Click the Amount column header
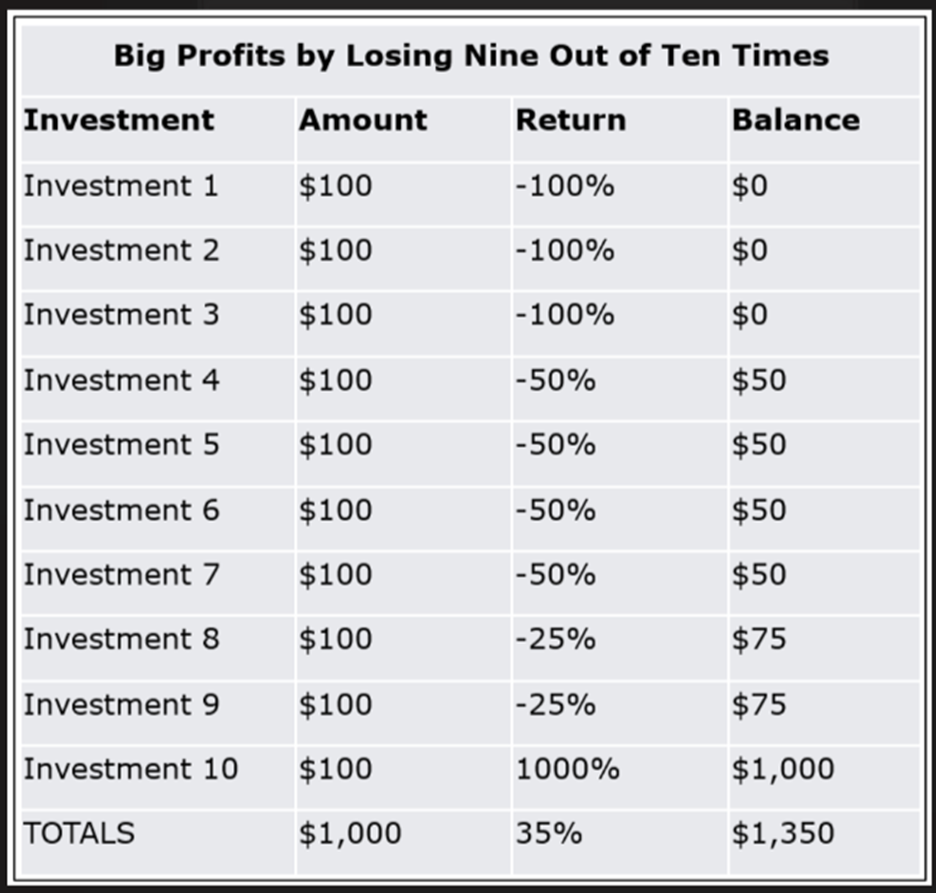Screen dimensions: 936x893 tap(363, 120)
